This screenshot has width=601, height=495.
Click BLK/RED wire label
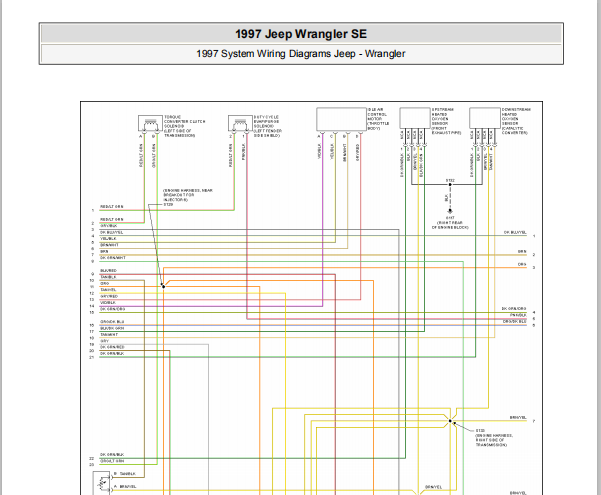(108, 271)
